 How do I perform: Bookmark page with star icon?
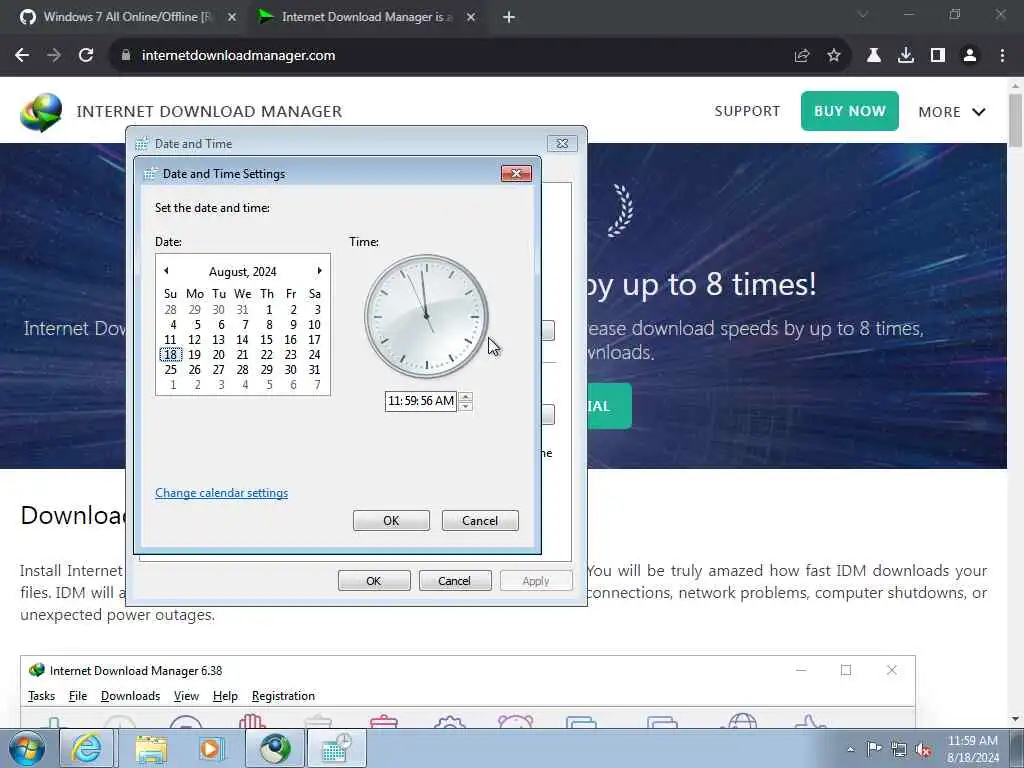click(834, 56)
